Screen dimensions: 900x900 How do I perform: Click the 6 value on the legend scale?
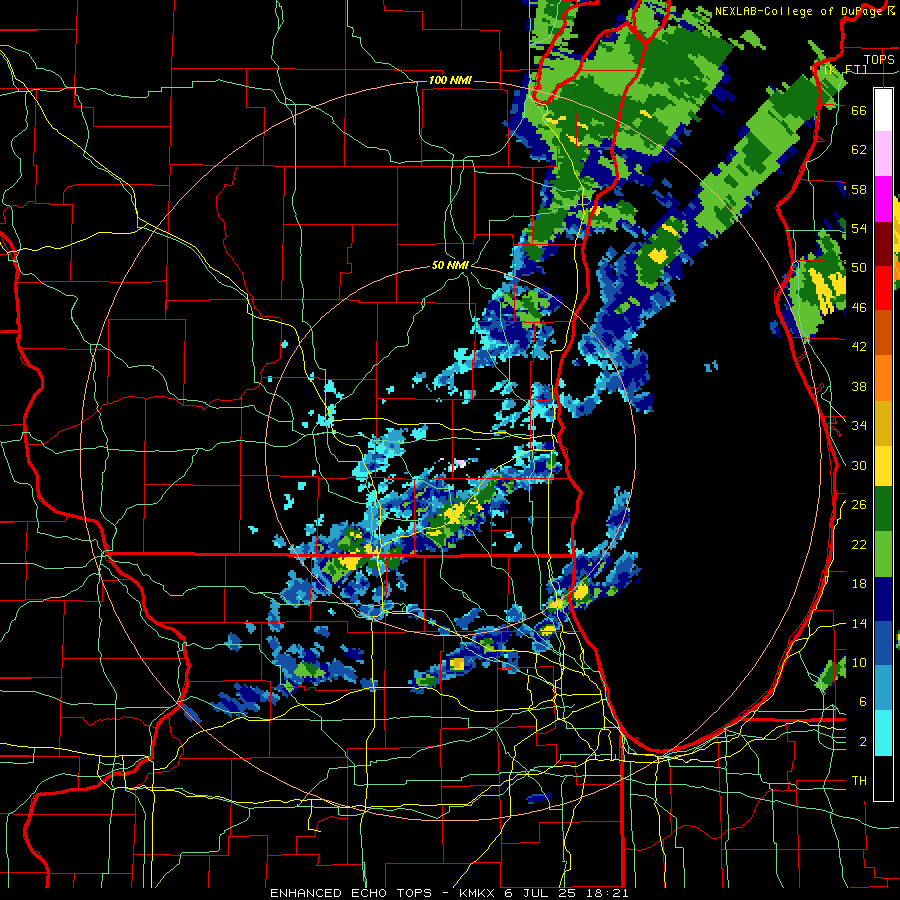(862, 701)
